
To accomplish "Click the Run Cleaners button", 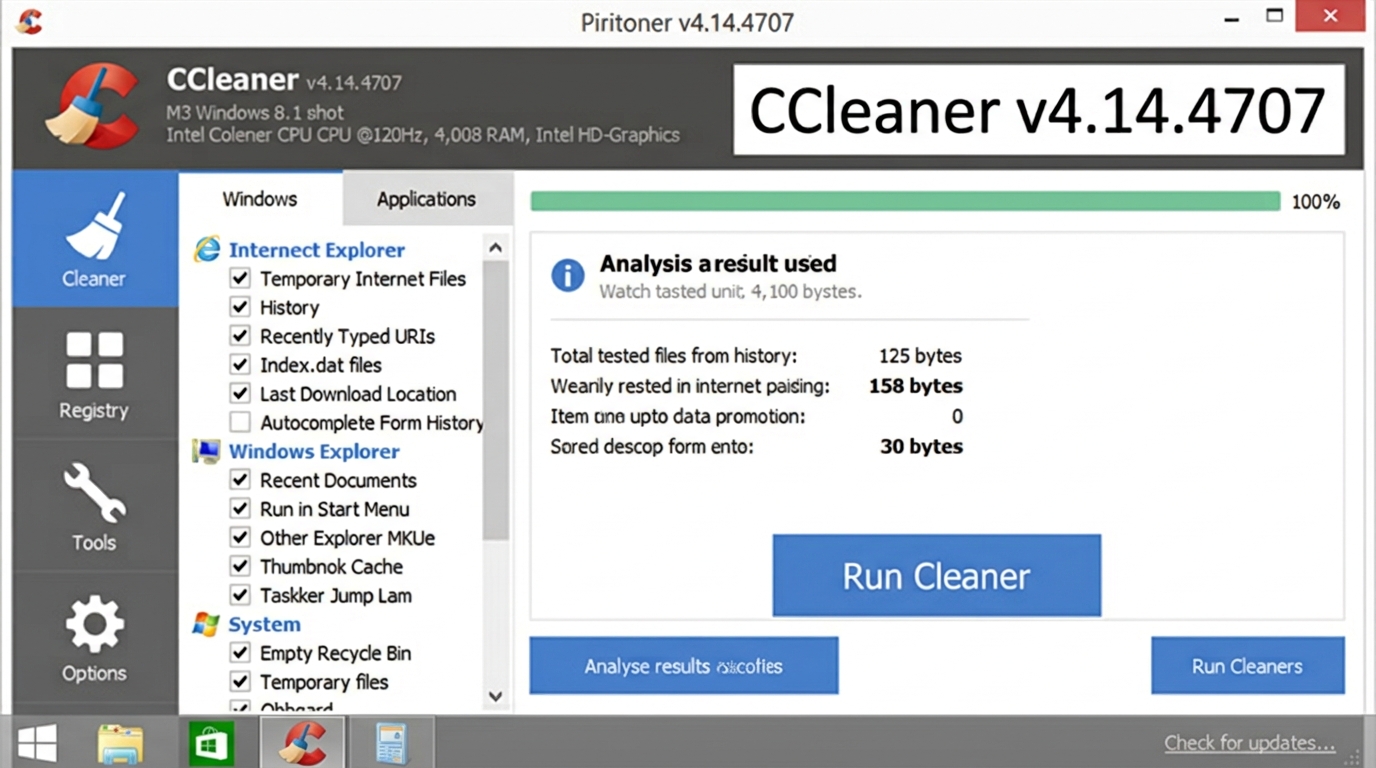I will point(1248,666).
